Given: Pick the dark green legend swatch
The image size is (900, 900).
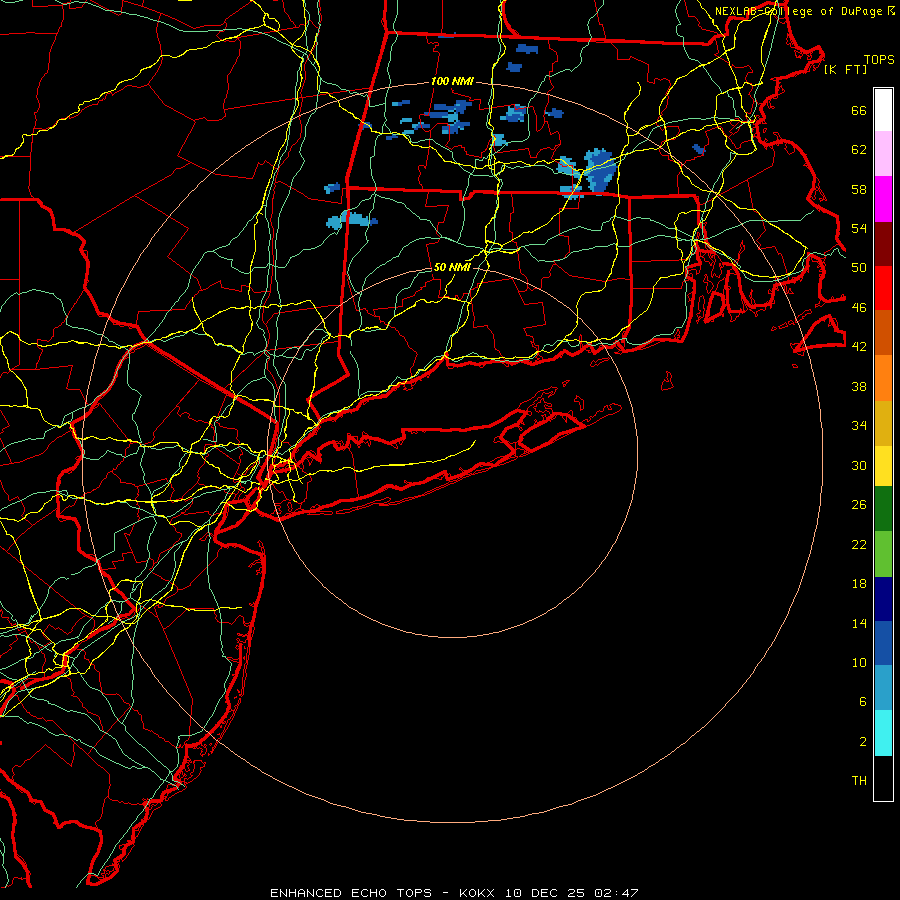Looking at the screenshot, I should click(883, 509).
